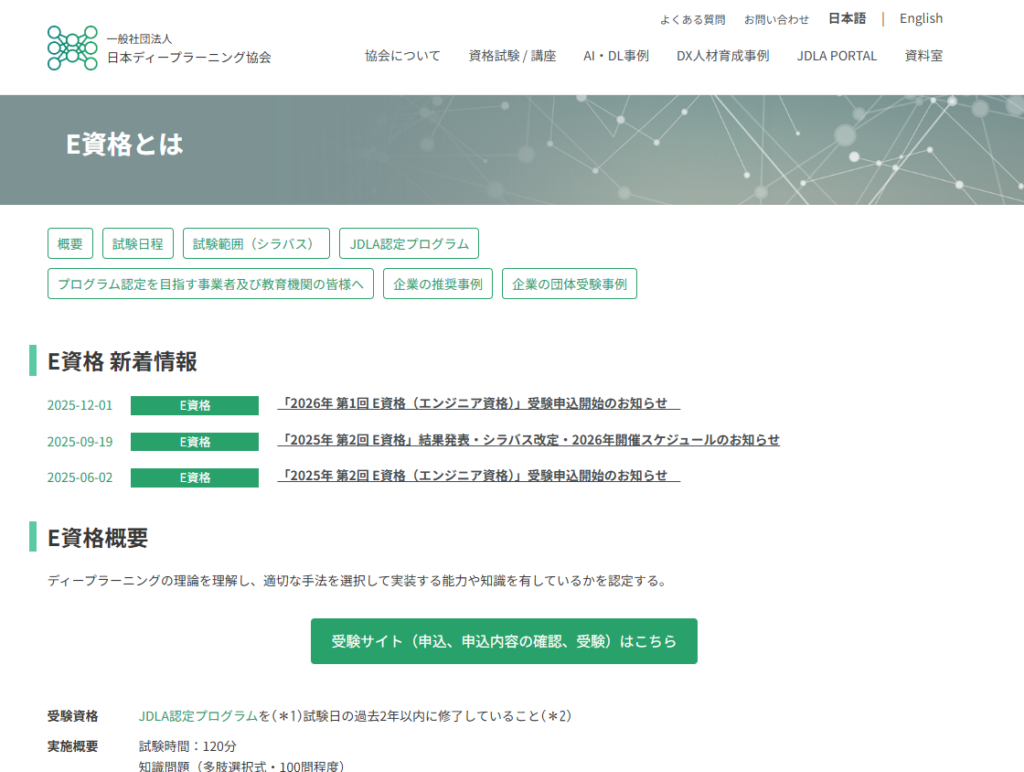Image resolution: width=1024 pixels, height=772 pixels.
Task: Switch language to English
Action: coord(920,18)
